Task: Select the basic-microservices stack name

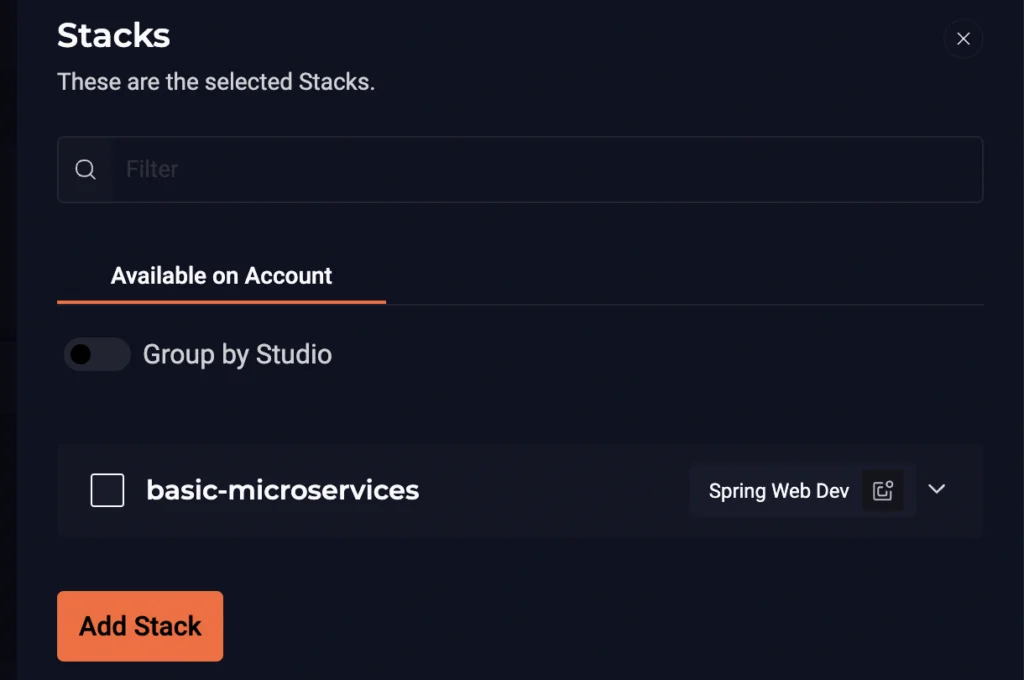Action: (x=282, y=490)
